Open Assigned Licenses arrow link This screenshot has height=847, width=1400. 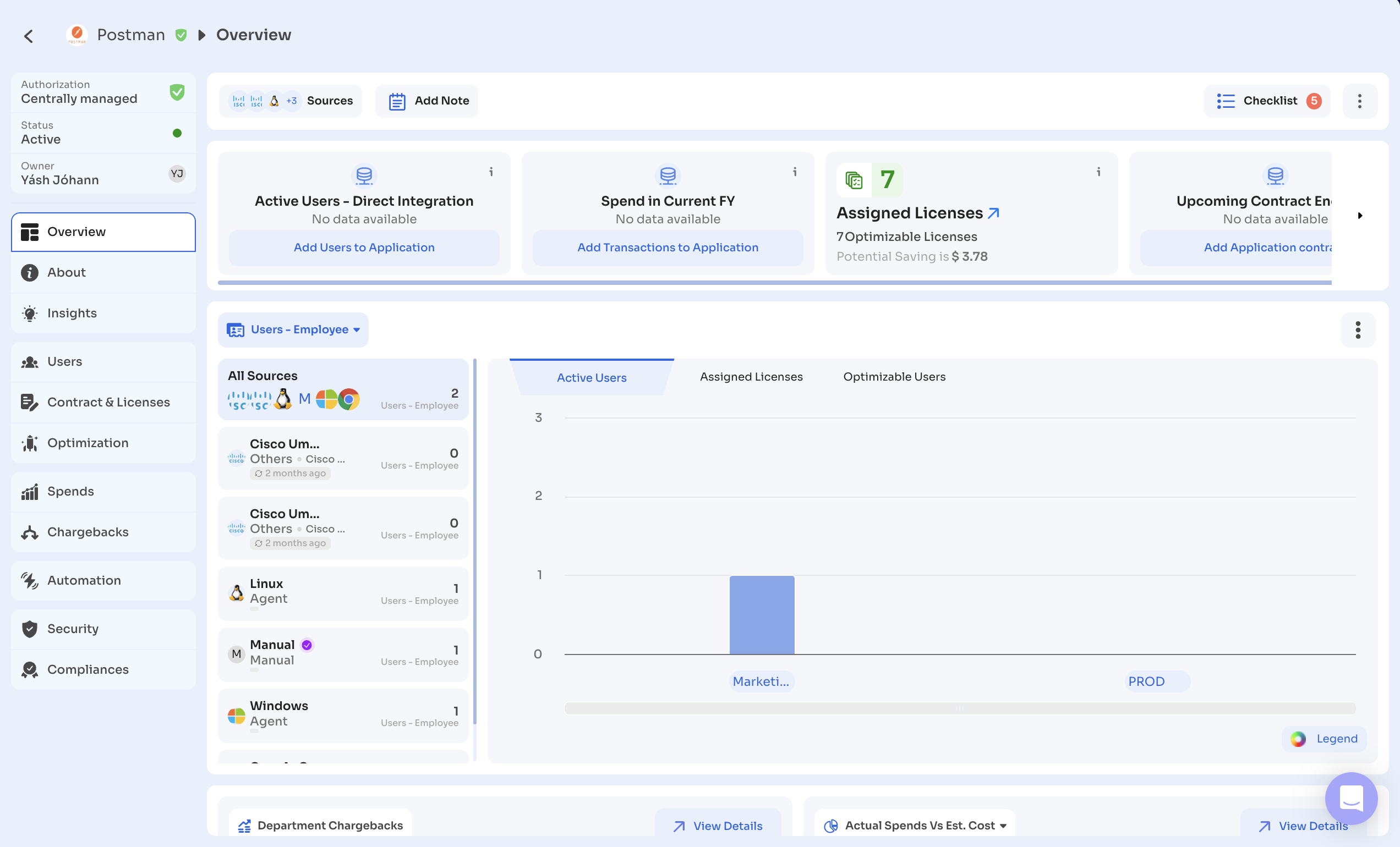tap(993, 213)
